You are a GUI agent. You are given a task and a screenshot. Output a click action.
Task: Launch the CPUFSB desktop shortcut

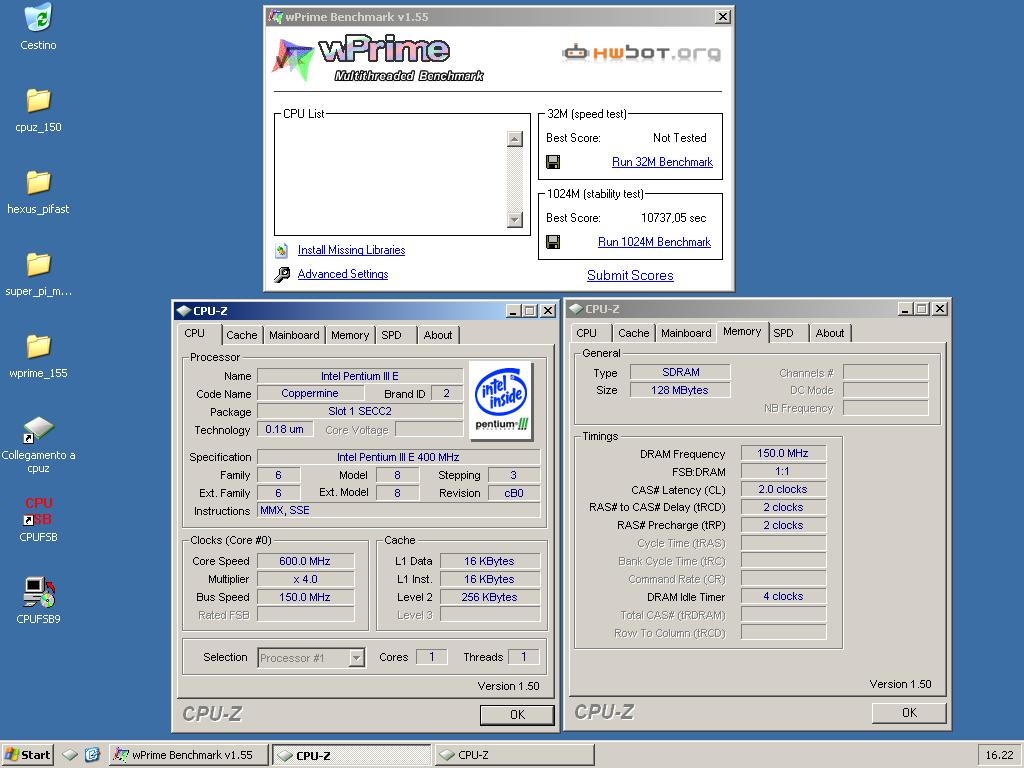point(38,511)
